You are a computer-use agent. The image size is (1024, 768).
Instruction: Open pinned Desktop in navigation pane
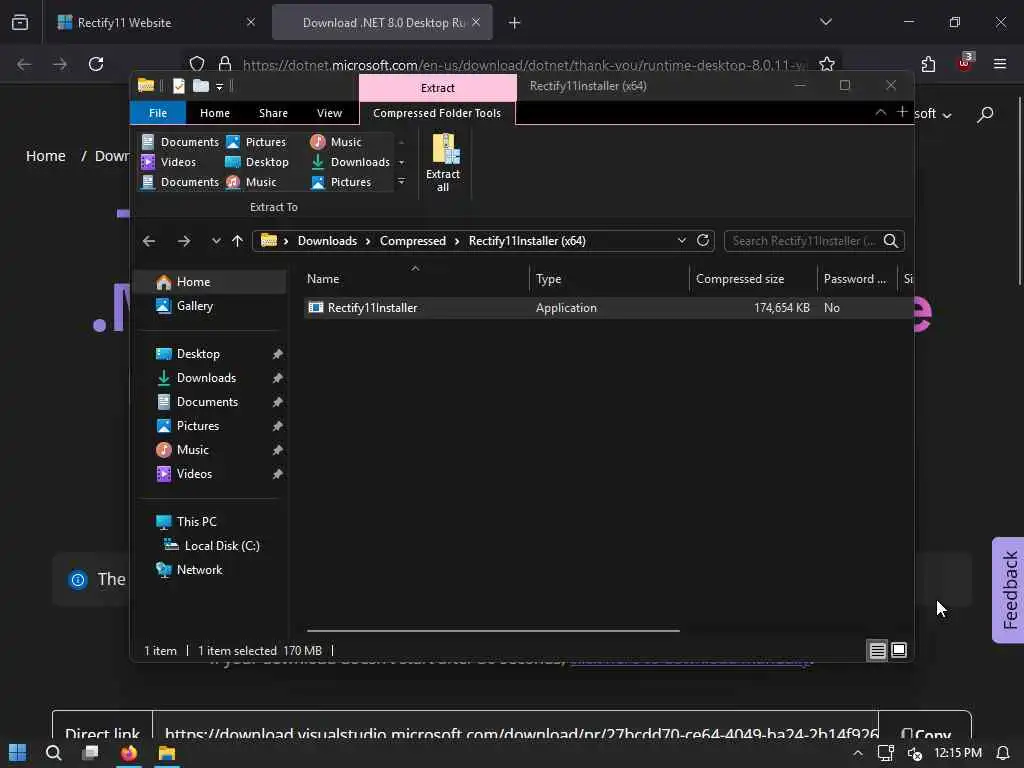coord(210,354)
